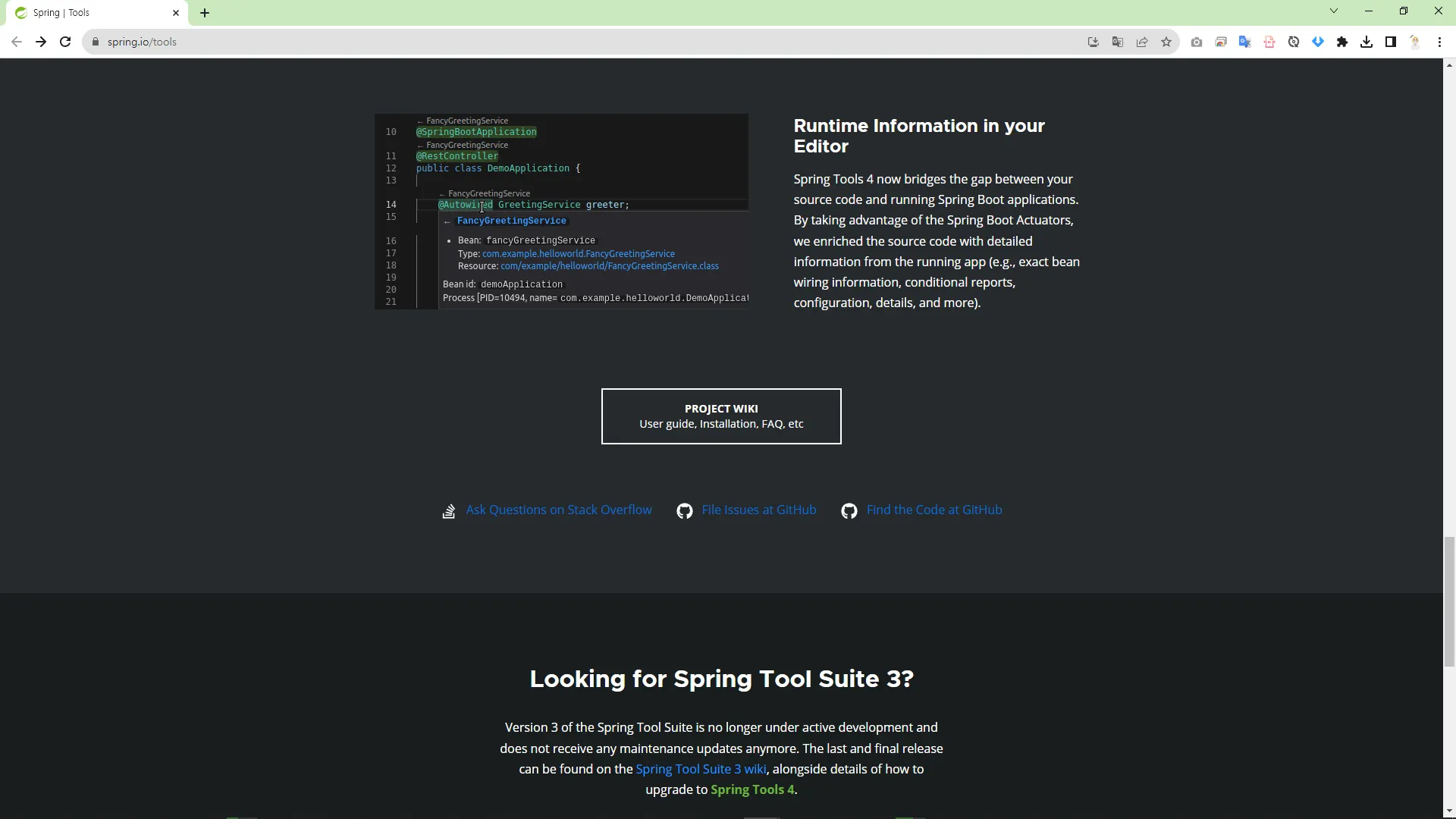Open Spring Tool Suite 3 wiki link

coord(701,769)
